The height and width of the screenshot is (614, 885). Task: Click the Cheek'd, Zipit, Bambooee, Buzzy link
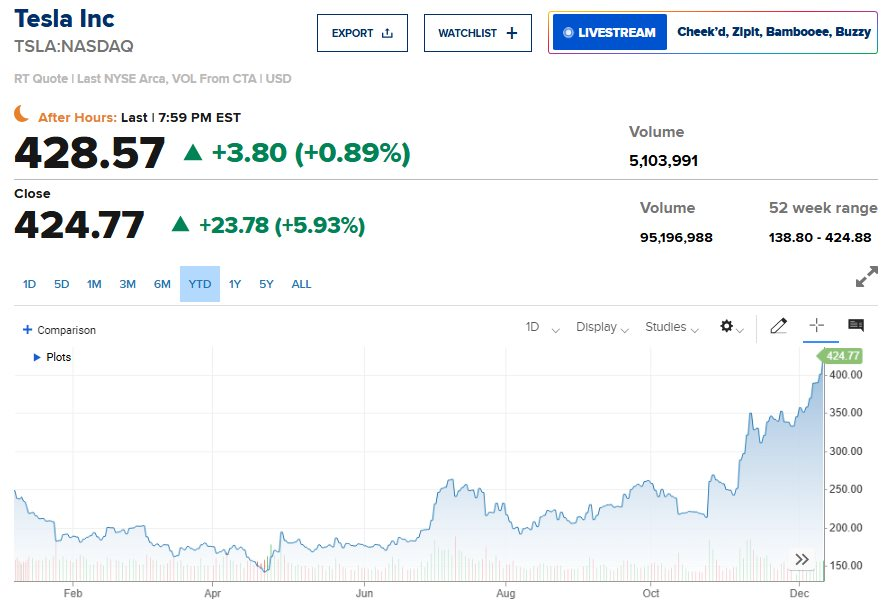coord(773,33)
